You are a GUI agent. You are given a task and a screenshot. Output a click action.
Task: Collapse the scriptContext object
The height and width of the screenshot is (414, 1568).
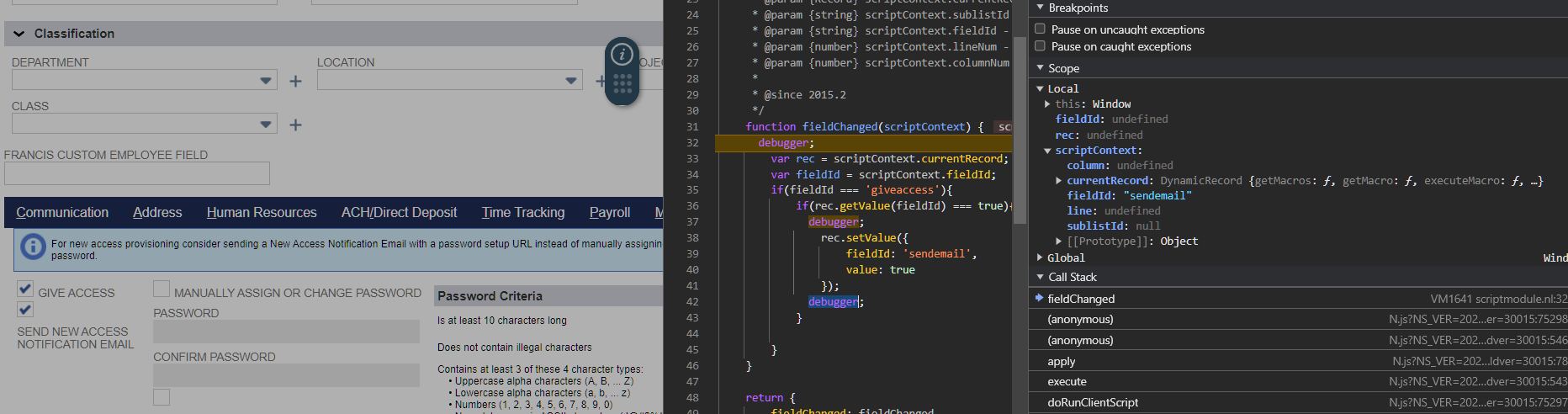[1047, 151]
